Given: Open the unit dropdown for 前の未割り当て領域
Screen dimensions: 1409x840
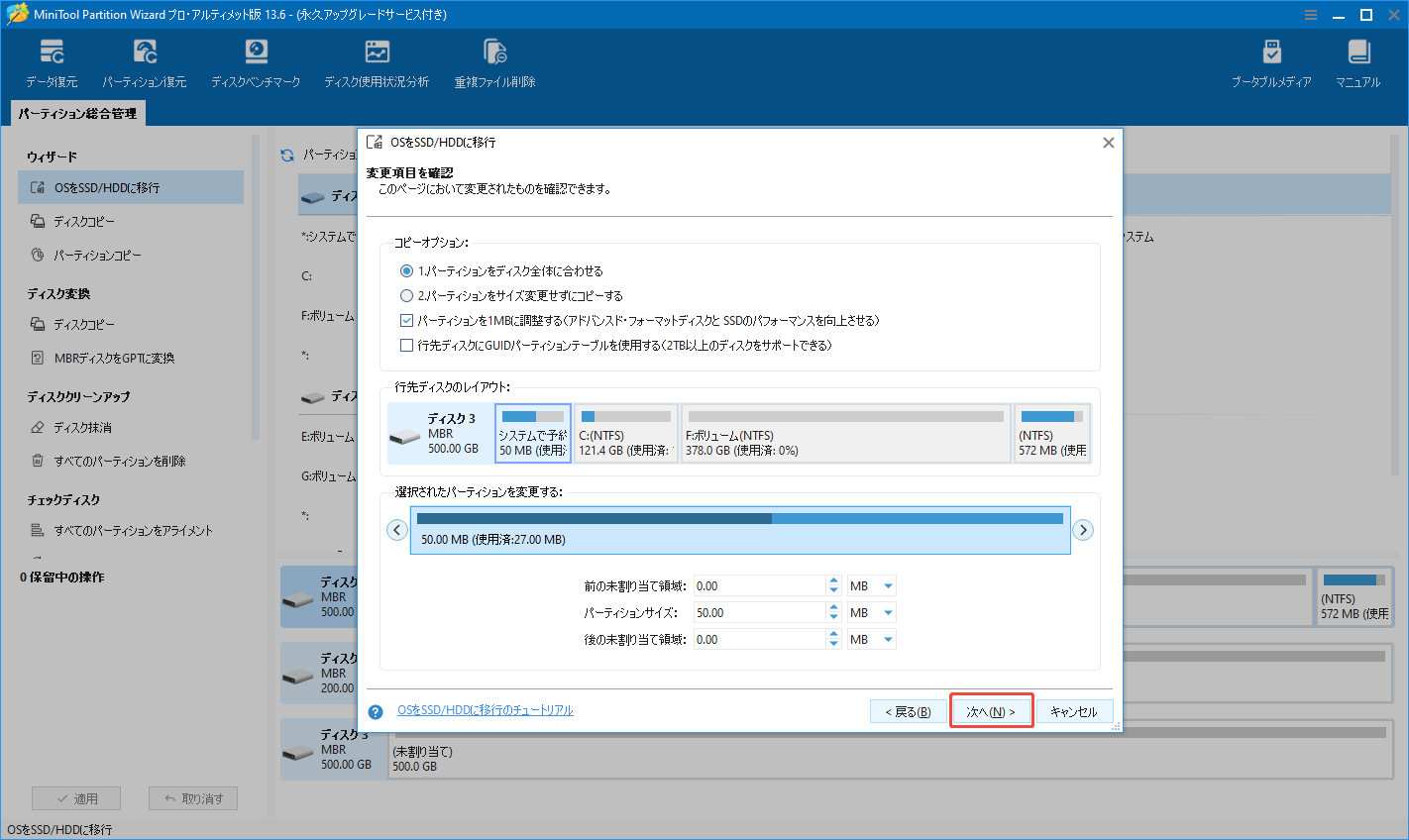Looking at the screenshot, I should (870, 584).
